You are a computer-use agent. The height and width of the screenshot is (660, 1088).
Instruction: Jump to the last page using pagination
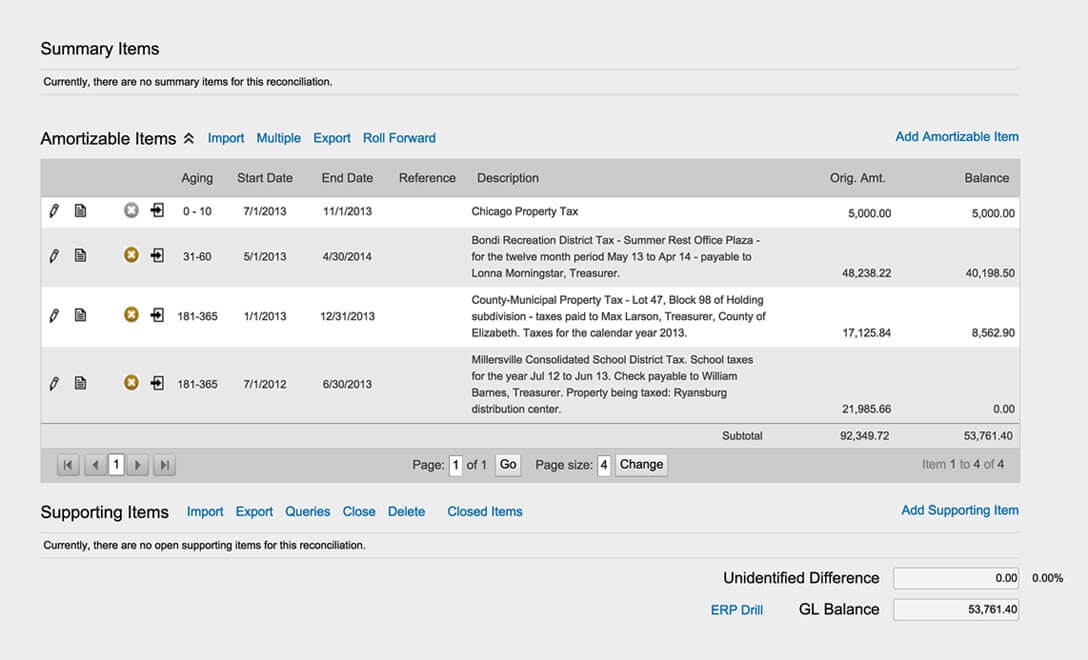[x=164, y=464]
